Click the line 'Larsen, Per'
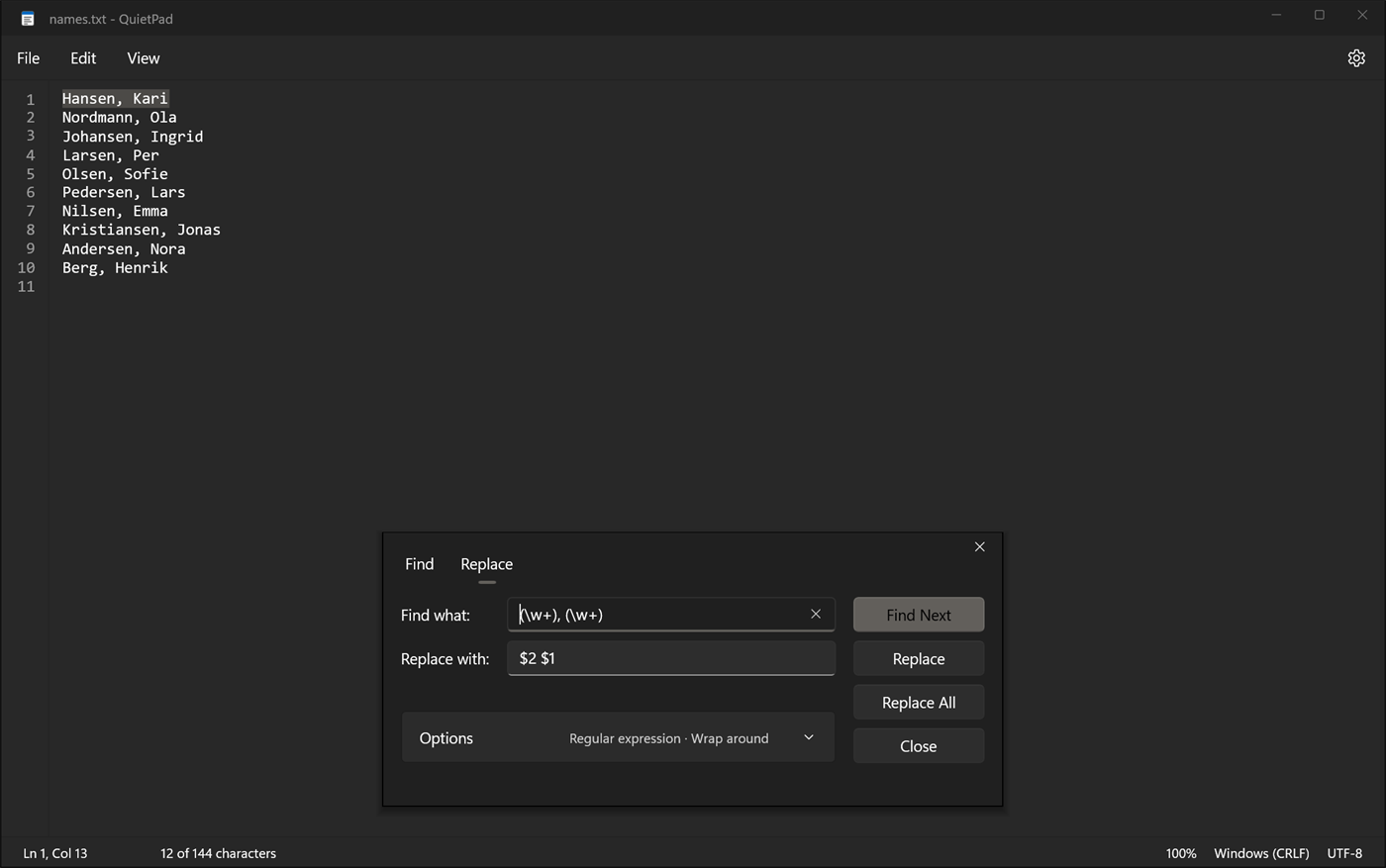The height and width of the screenshot is (868, 1386). pyautogui.click(x=111, y=155)
